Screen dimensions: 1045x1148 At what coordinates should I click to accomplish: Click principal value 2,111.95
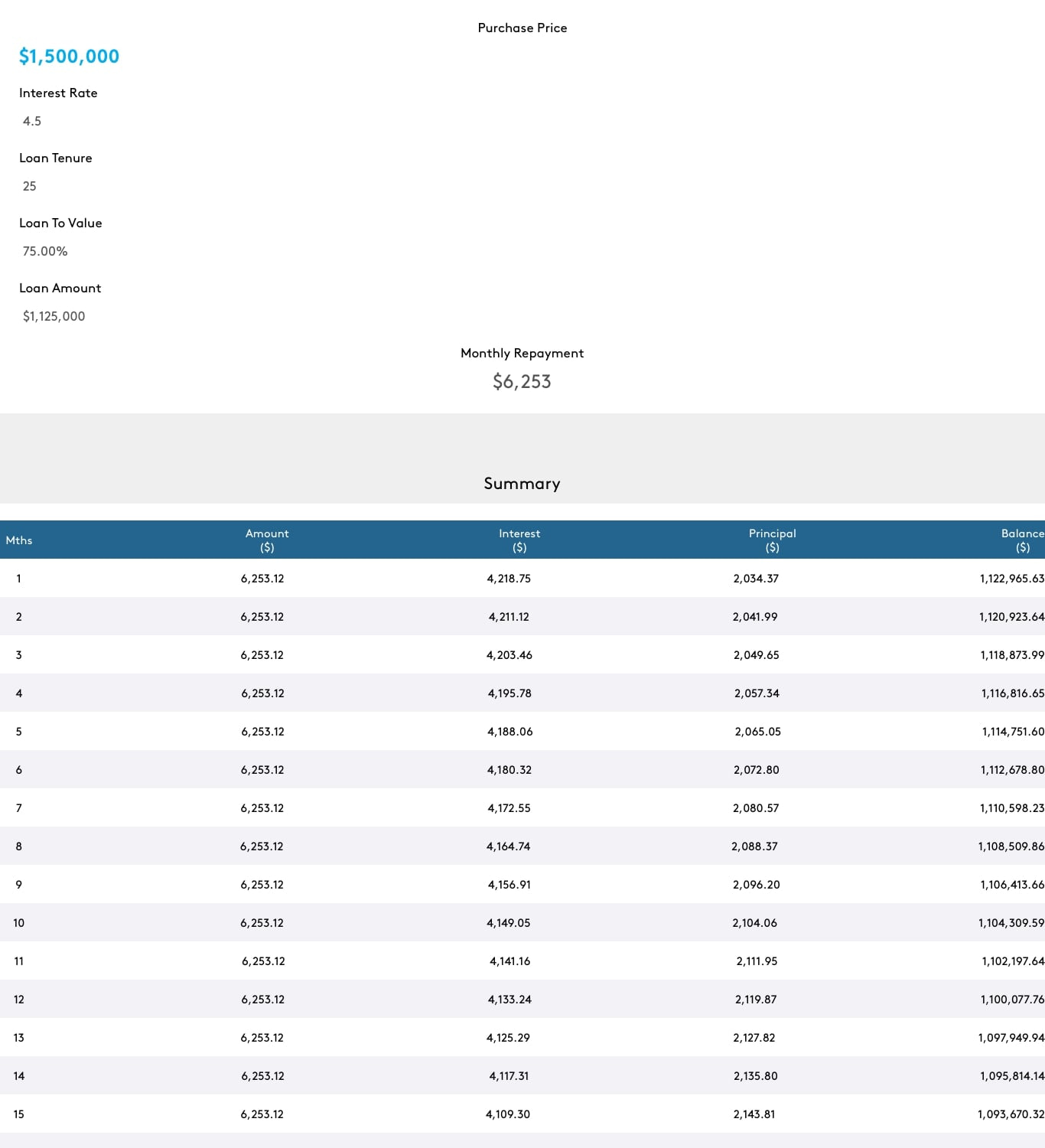(x=757, y=961)
